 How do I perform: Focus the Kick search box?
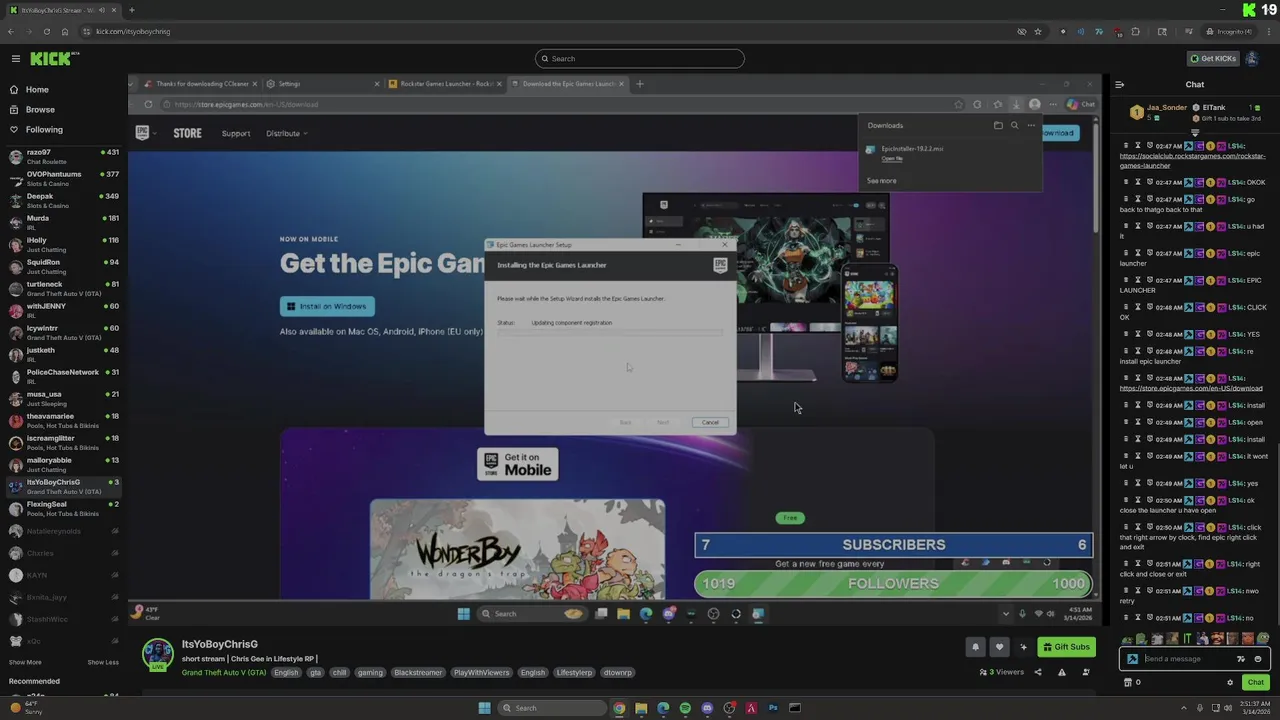pos(640,59)
